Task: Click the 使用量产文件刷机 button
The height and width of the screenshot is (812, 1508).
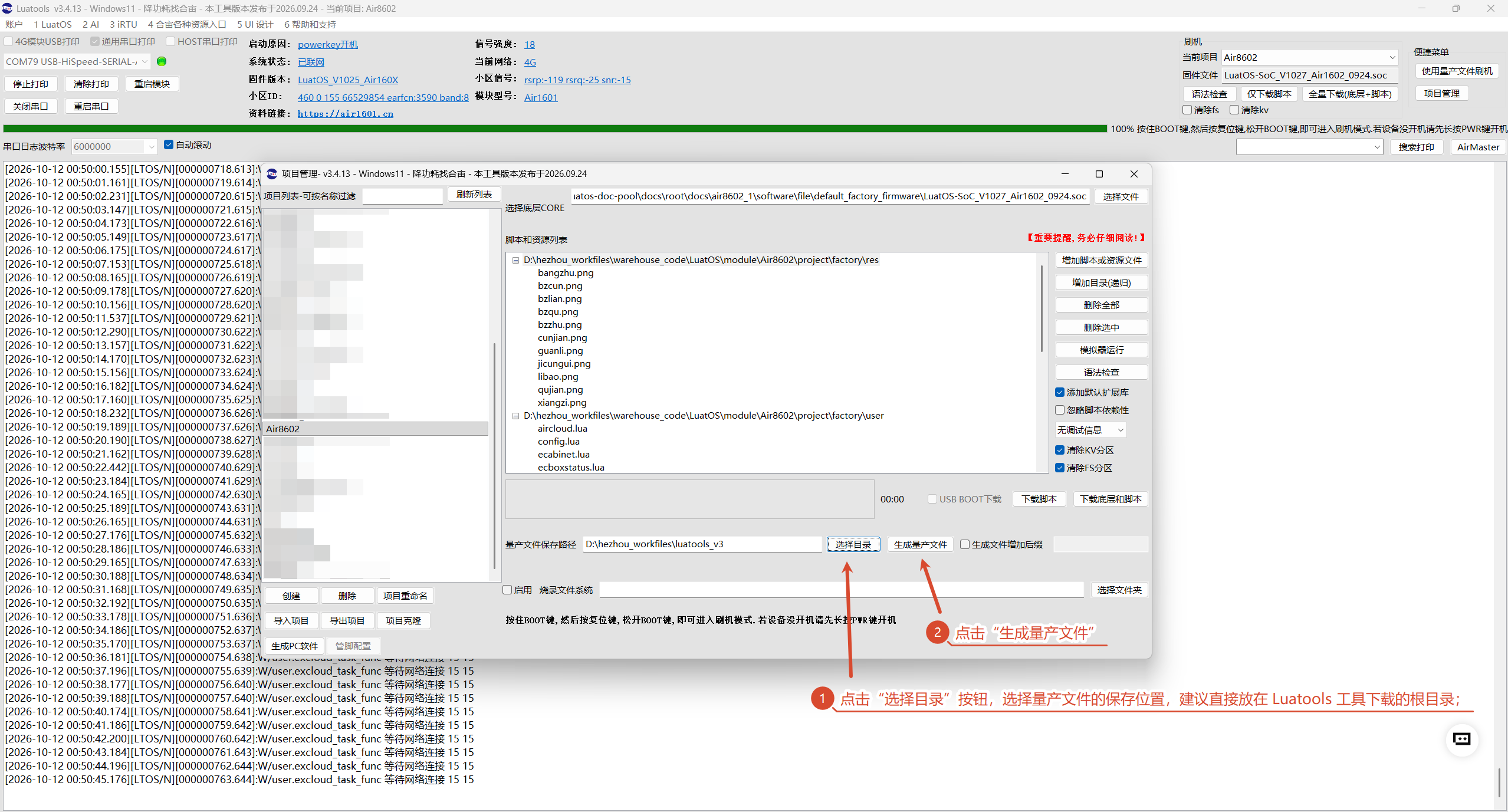Action: point(1457,71)
